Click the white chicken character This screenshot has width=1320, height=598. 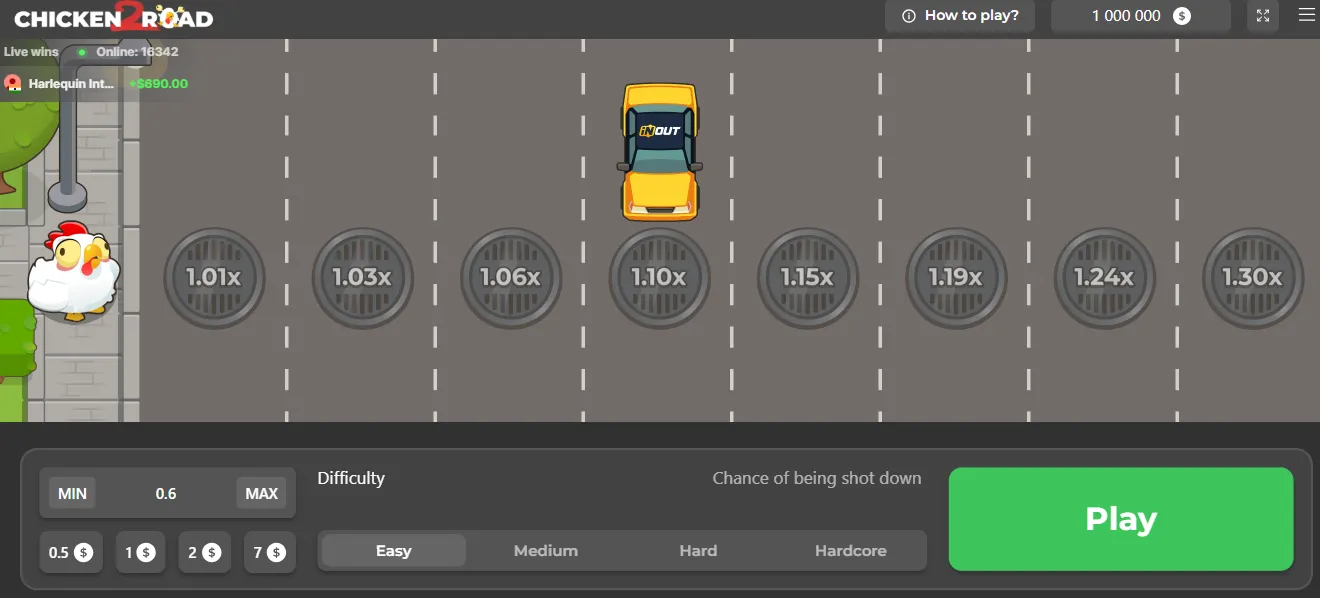(x=73, y=272)
